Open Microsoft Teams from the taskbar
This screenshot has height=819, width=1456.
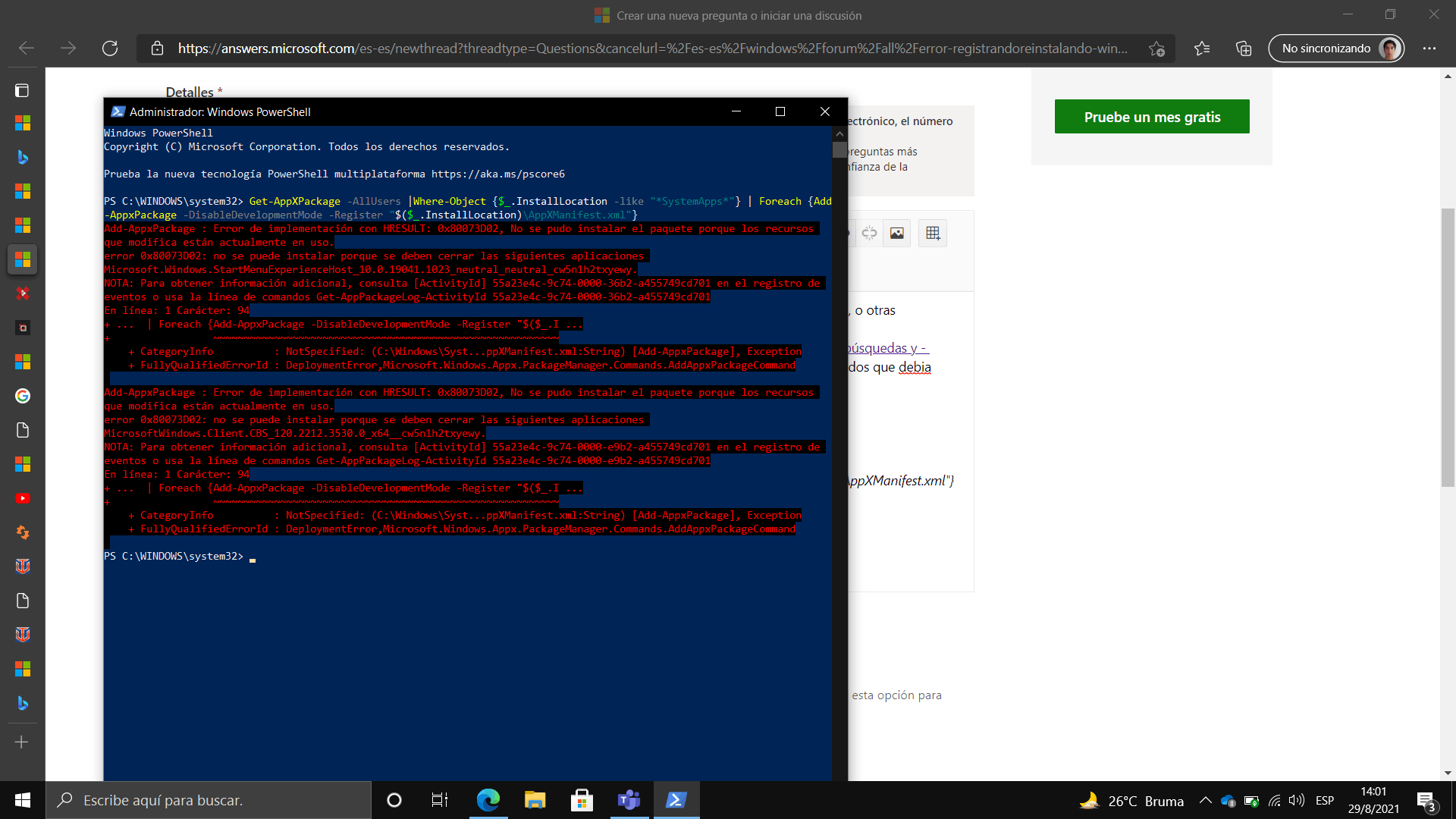pos(629,800)
